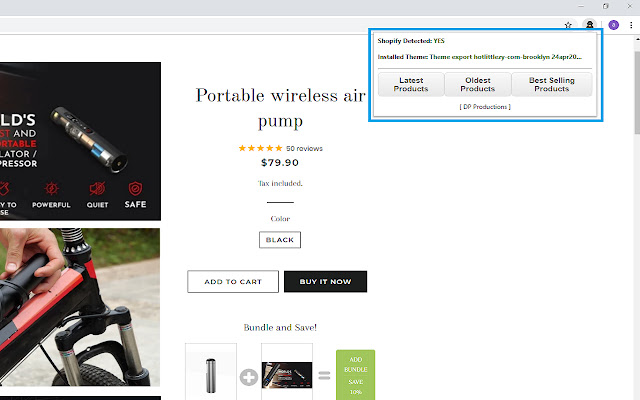640x400 pixels.
Task: Open the 50 reviews link
Action: click(x=304, y=149)
